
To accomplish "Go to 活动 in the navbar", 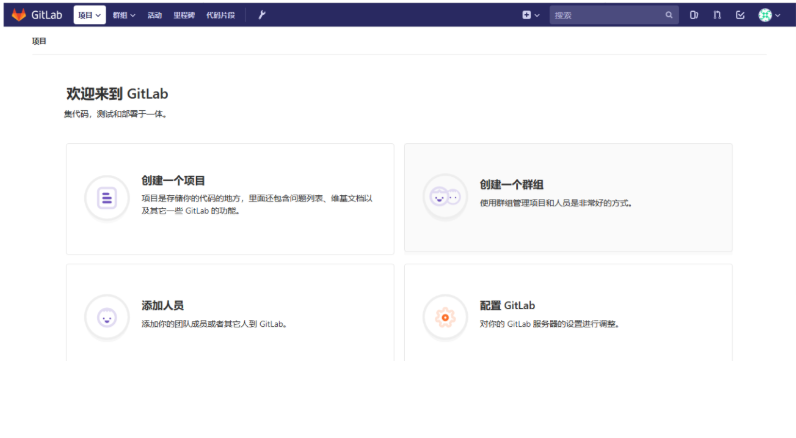I will pyautogui.click(x=155, y=15).
